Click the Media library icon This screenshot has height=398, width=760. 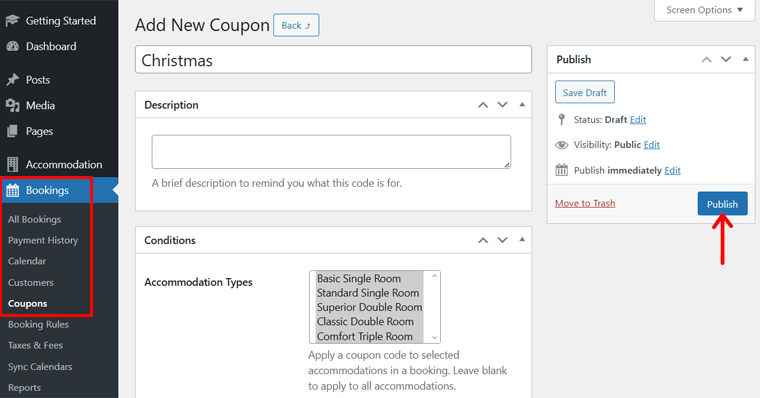tap(13, 105)
